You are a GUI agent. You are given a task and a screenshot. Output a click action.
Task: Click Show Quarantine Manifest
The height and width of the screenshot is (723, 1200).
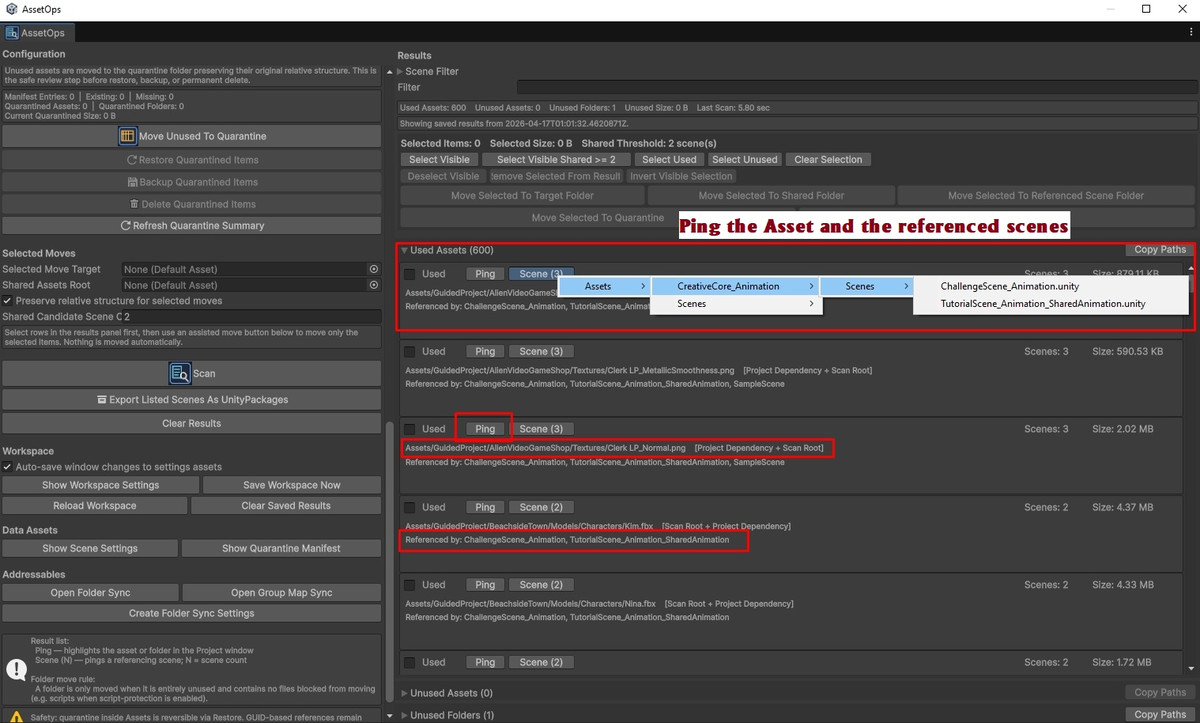281,548
